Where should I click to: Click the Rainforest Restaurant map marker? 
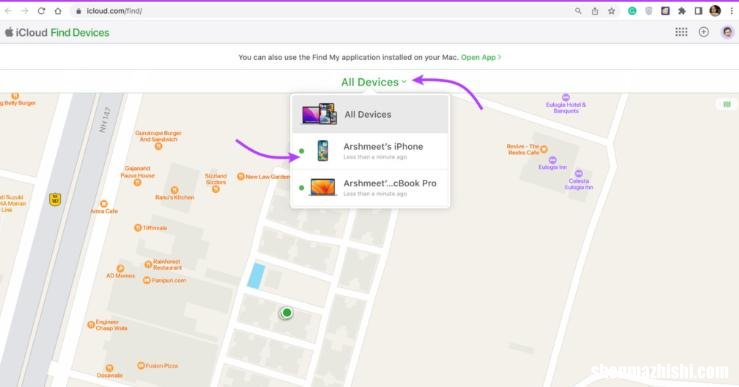click(148, 264)
